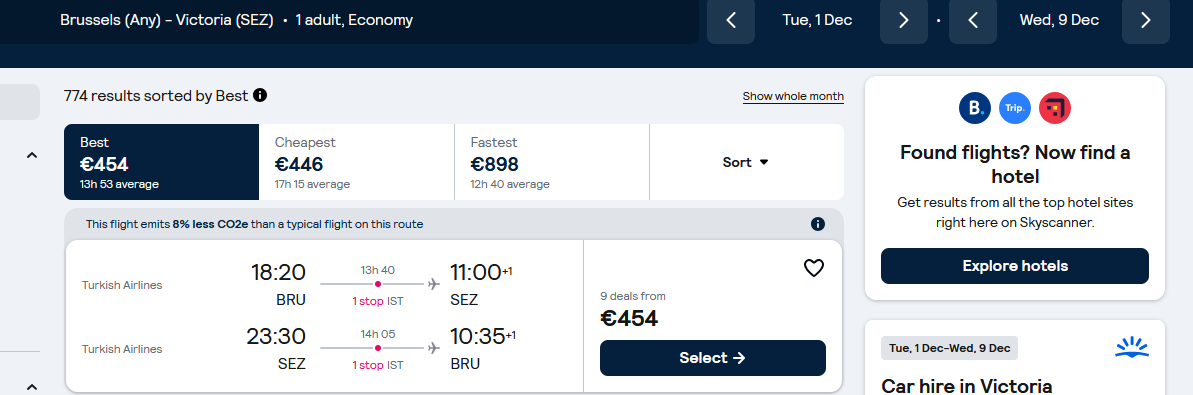Go to next day after Tue, 1 Dec
The width and height of the screenshot is (1193, 395).
point(904,21)
